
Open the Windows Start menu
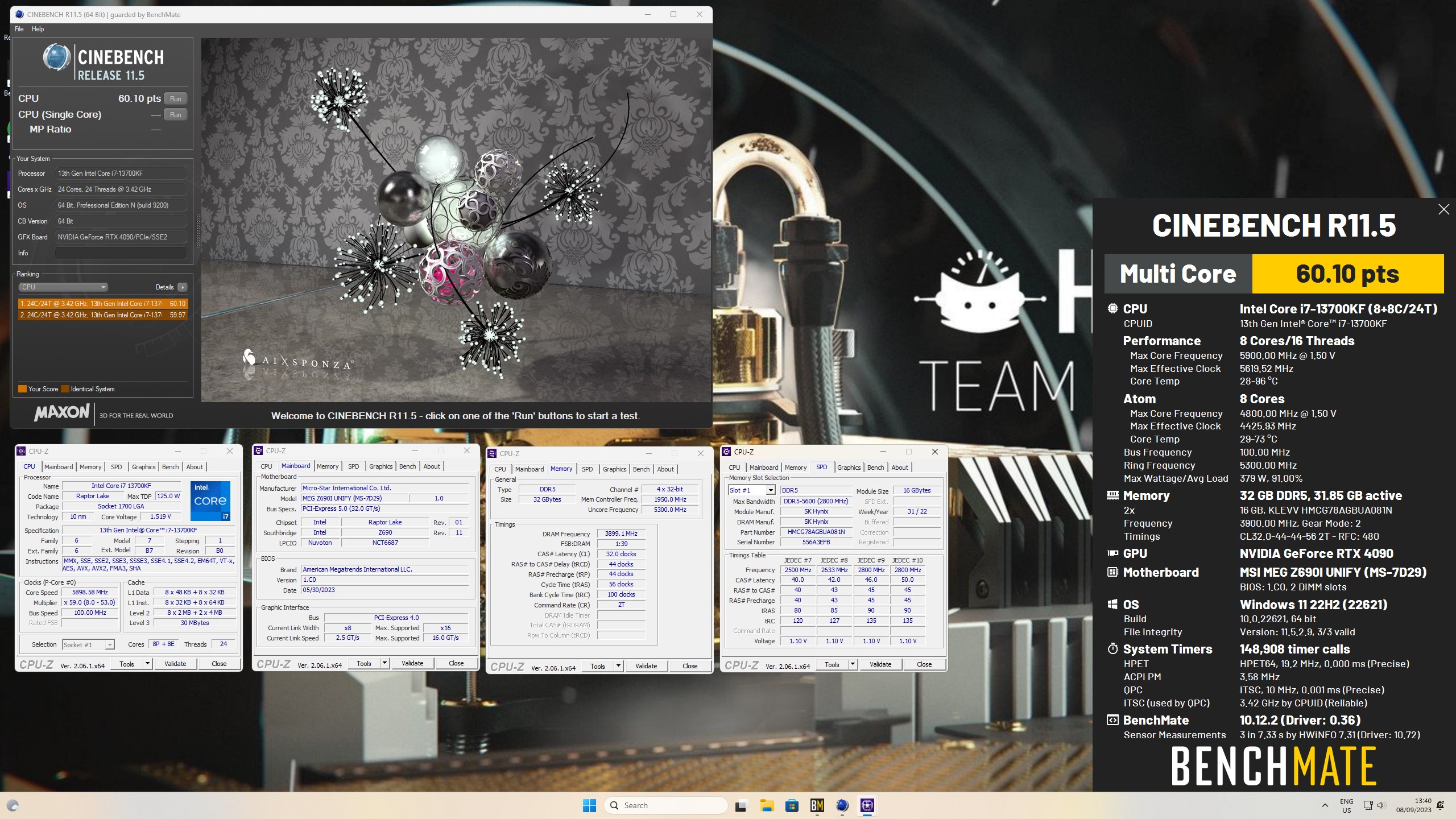point(589,805)
